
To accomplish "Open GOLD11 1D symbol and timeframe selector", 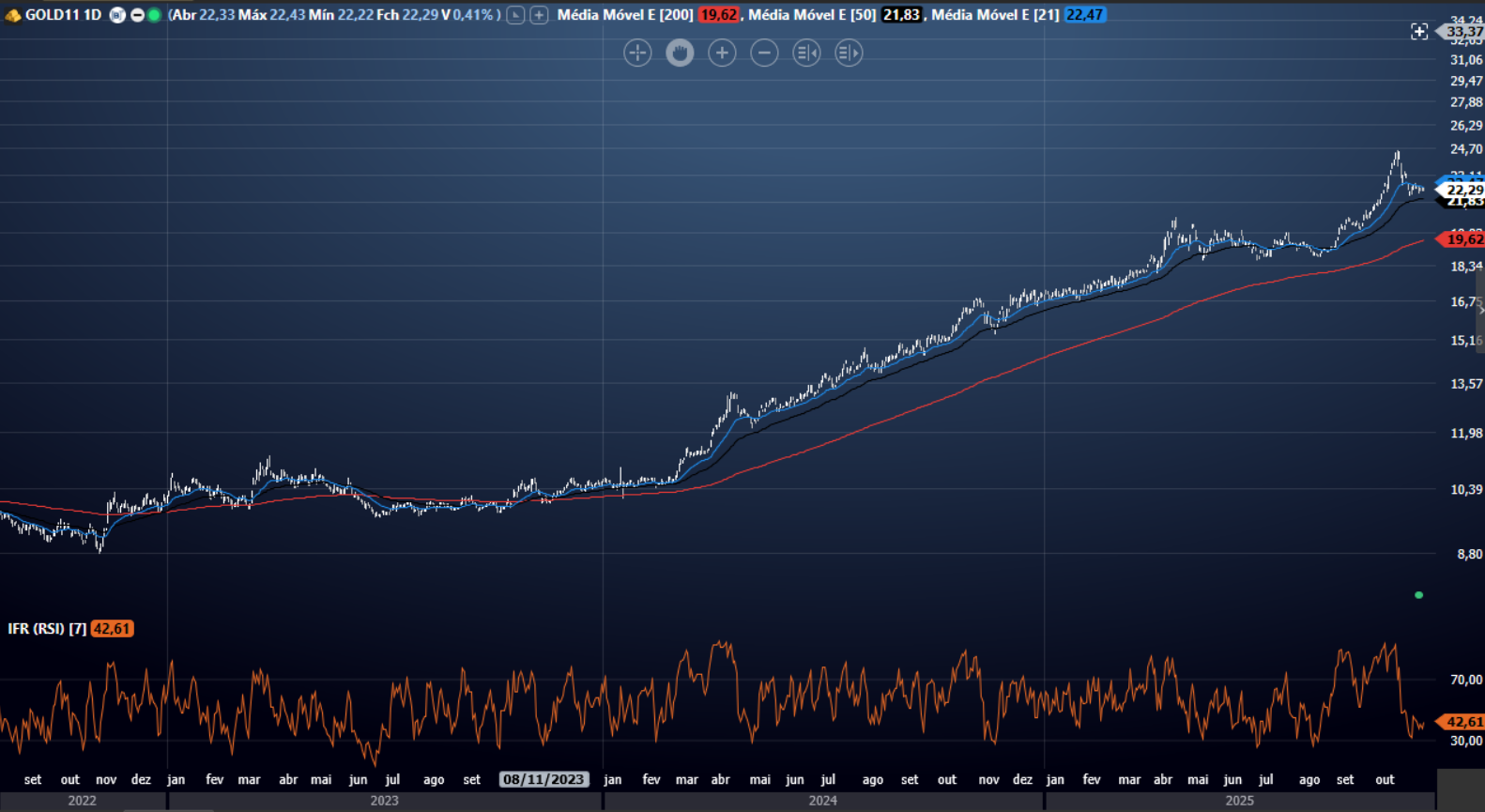I will pos(63,15).
